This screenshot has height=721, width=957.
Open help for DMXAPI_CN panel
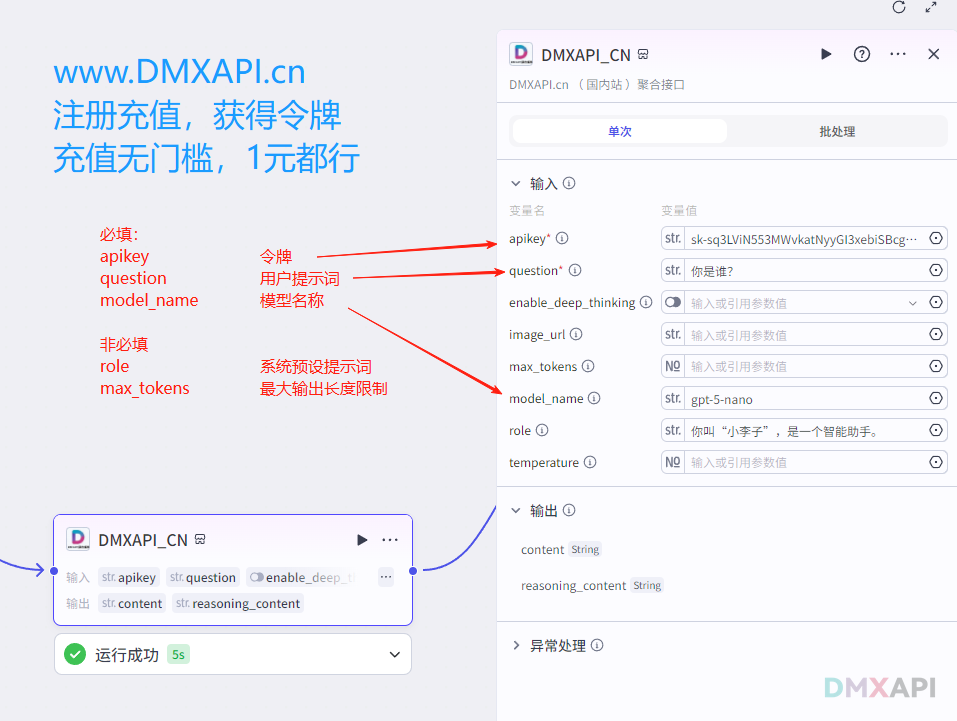click(862, 54)
